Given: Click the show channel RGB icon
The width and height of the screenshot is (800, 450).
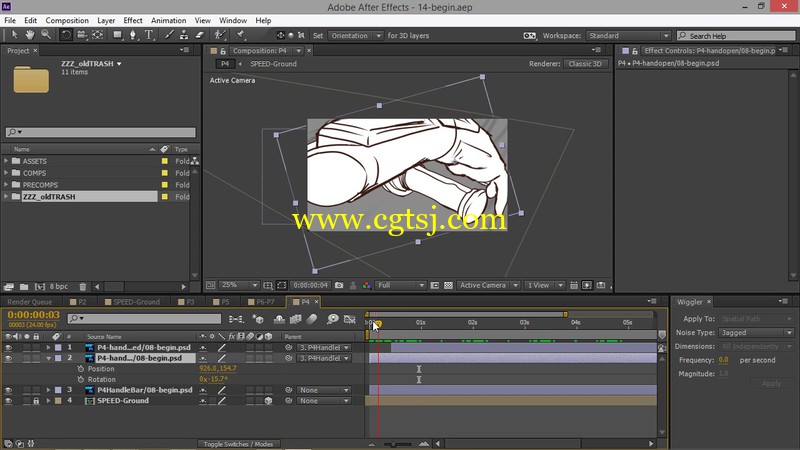Looking at the screenshot, I should coord(366,285).
